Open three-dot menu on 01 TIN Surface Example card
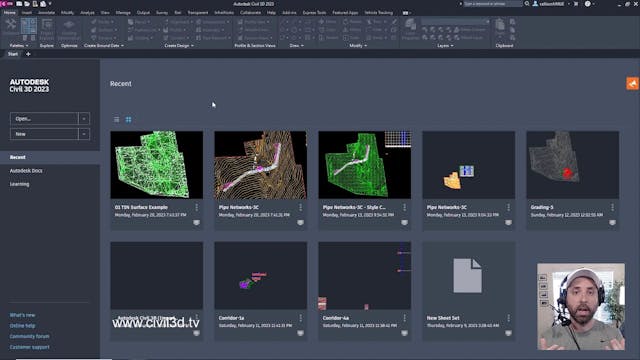The width and height of the screenshot is (640, 360). point(196,208)
